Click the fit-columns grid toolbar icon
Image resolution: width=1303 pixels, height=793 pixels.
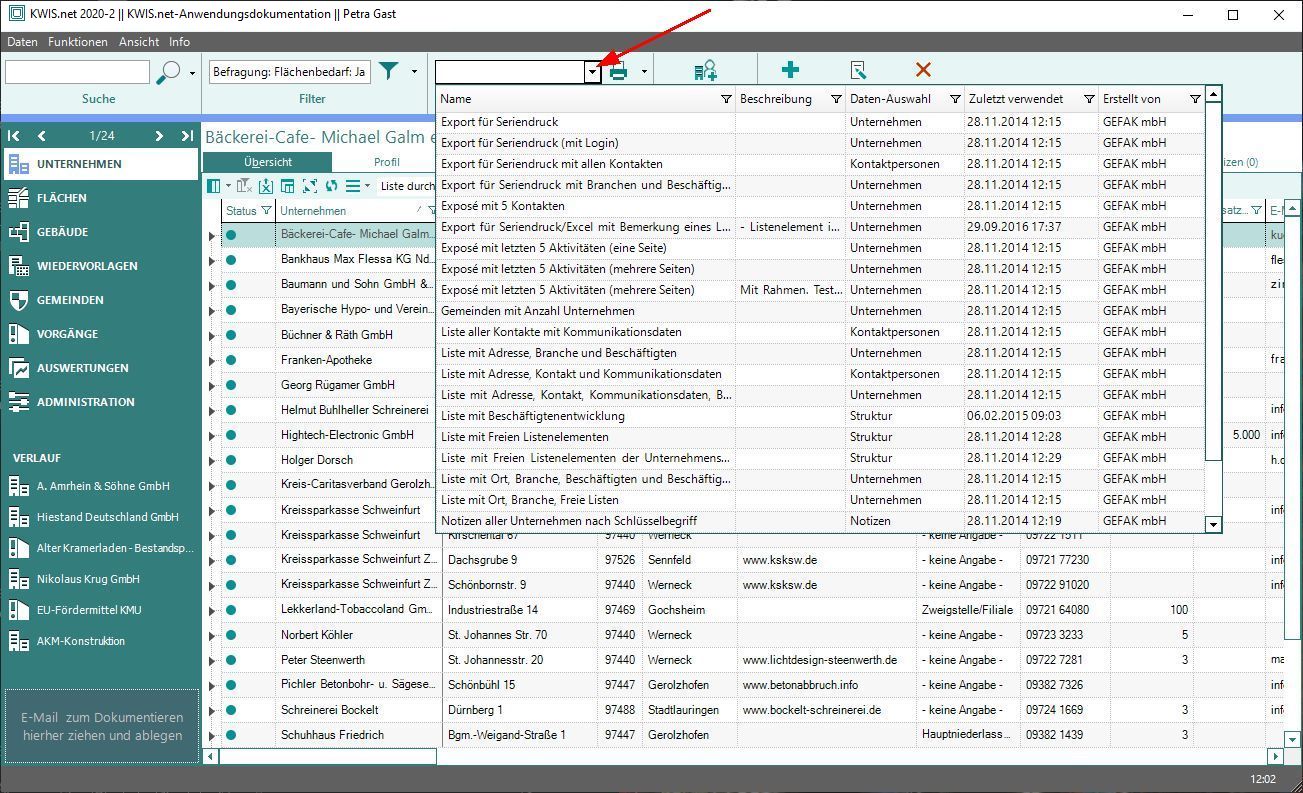click(309, 186)
